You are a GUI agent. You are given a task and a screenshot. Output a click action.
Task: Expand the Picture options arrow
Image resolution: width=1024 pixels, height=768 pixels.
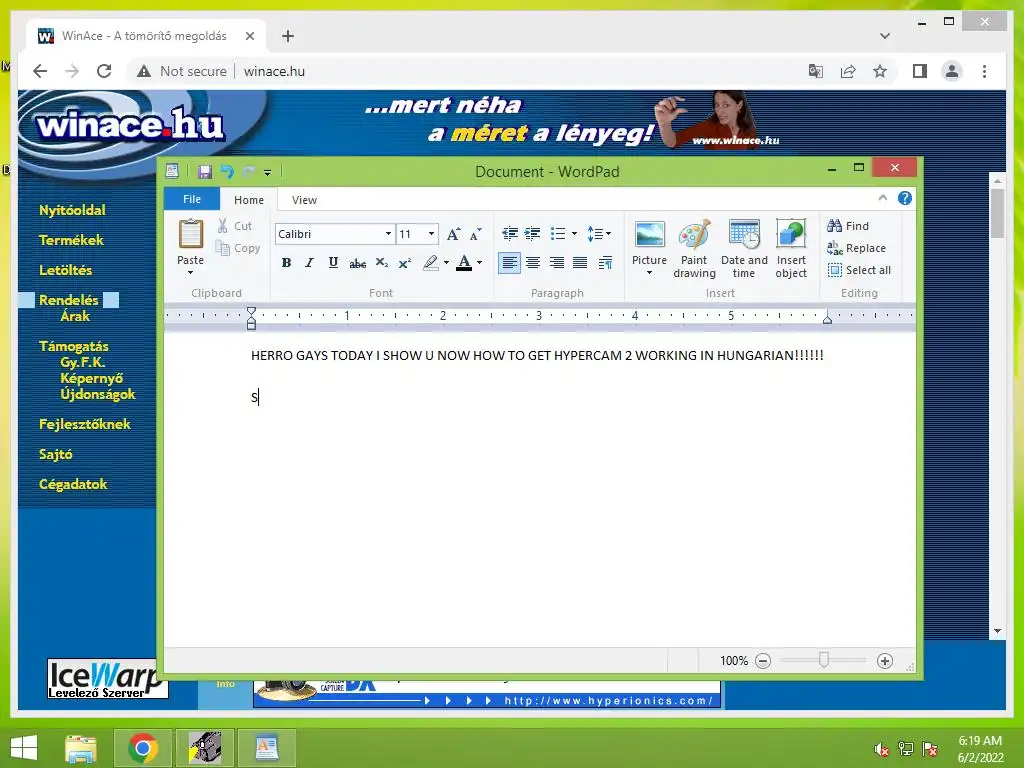pos(649,273)
